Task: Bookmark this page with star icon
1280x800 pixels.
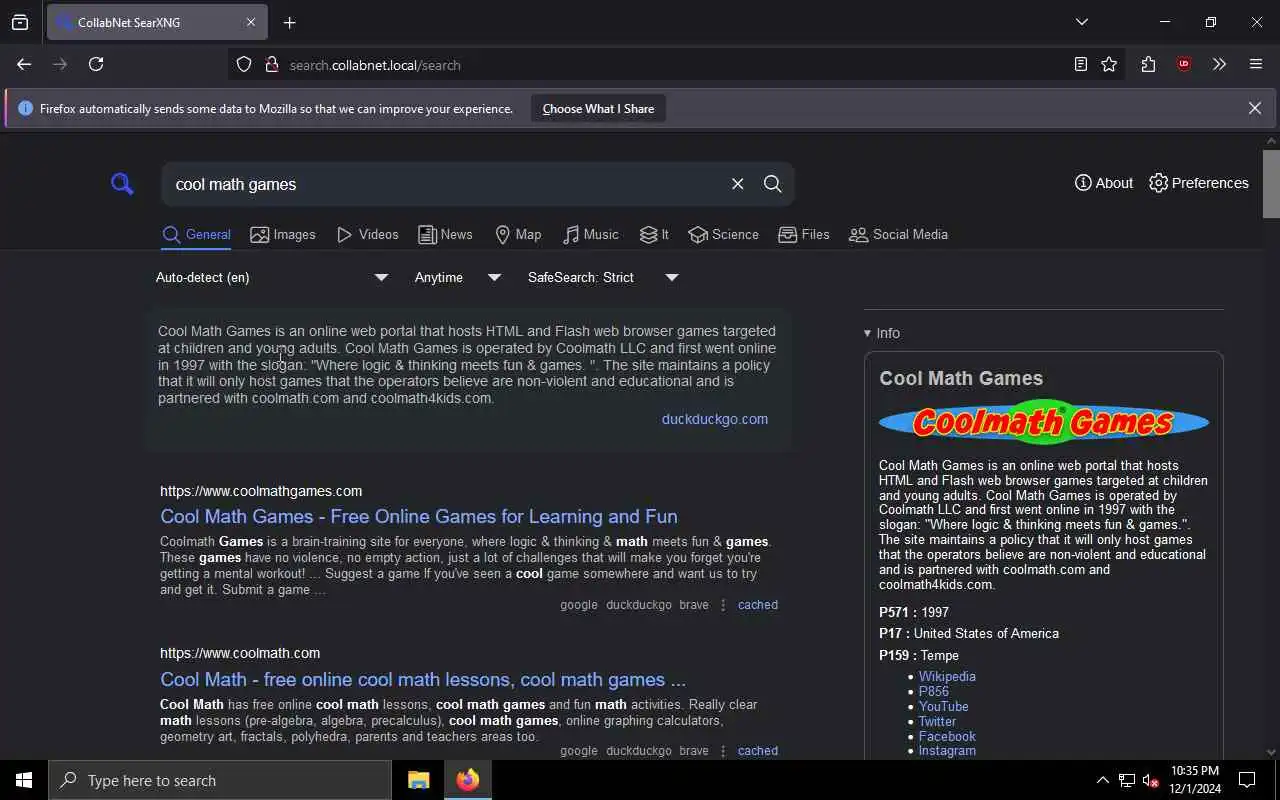Action: (1109, 64)
